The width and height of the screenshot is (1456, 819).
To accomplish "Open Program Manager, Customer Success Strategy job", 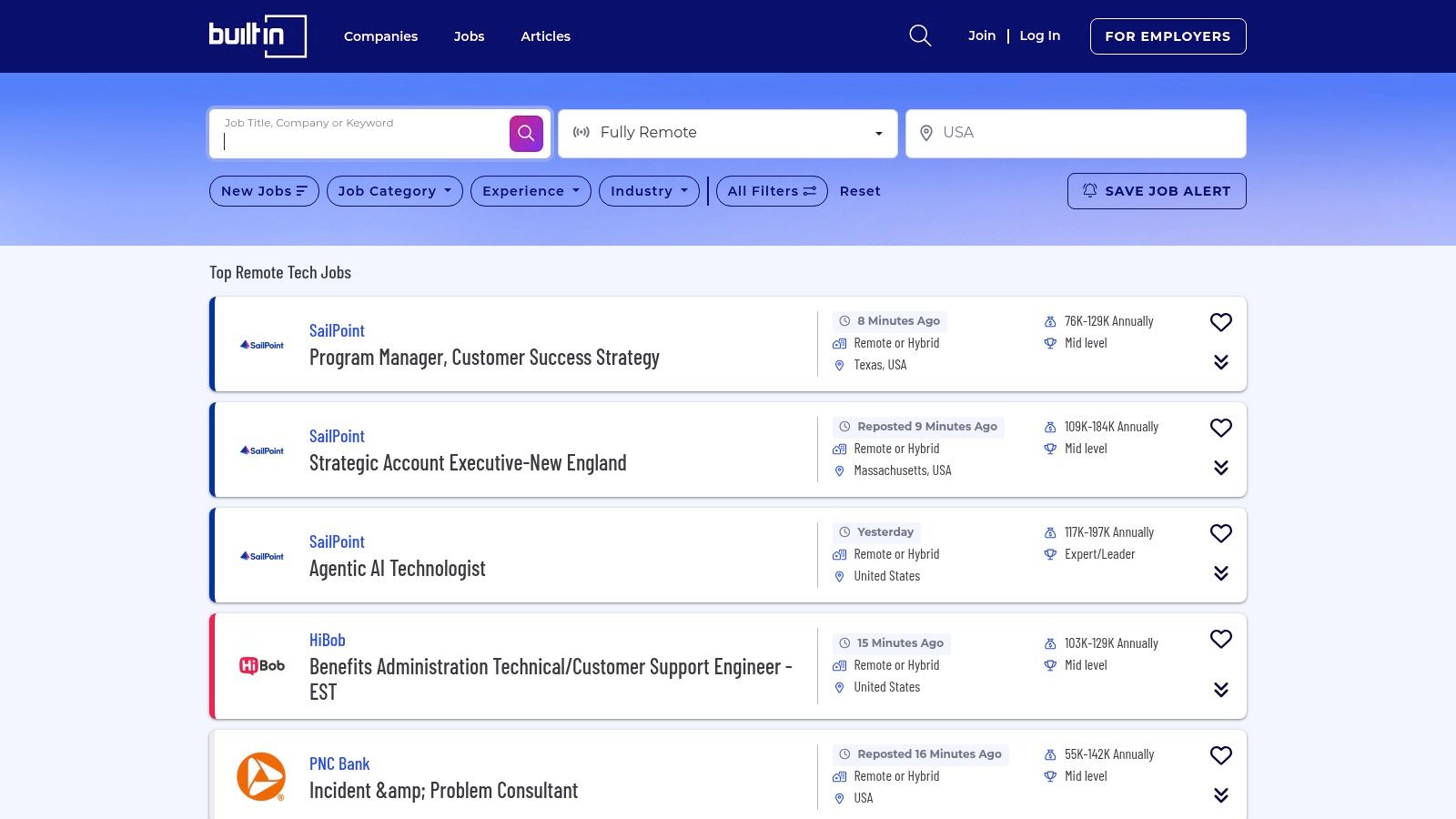I will pos(484,358).
